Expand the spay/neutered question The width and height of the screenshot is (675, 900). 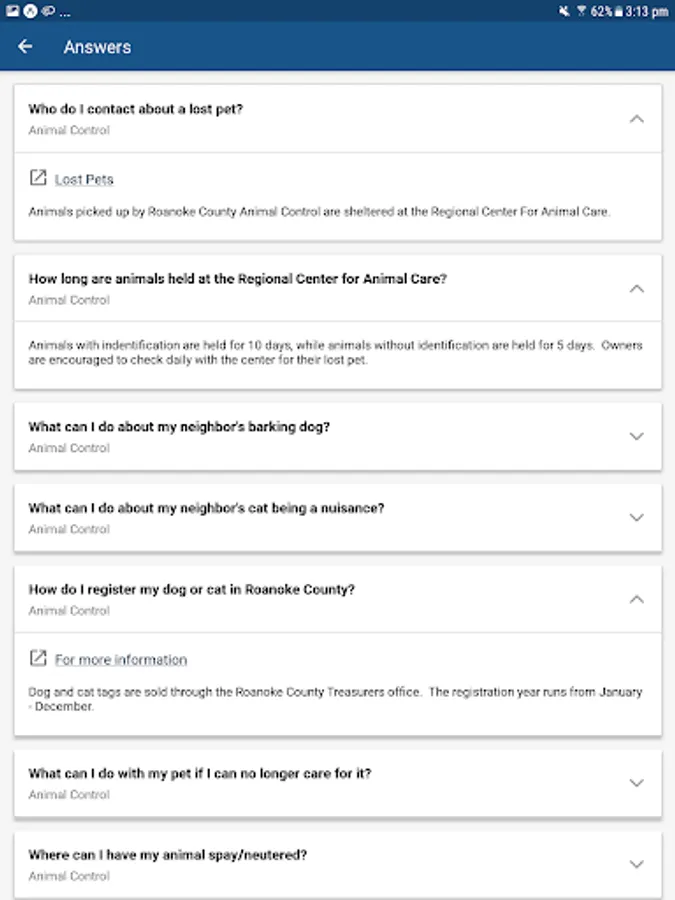pos(636,864)
